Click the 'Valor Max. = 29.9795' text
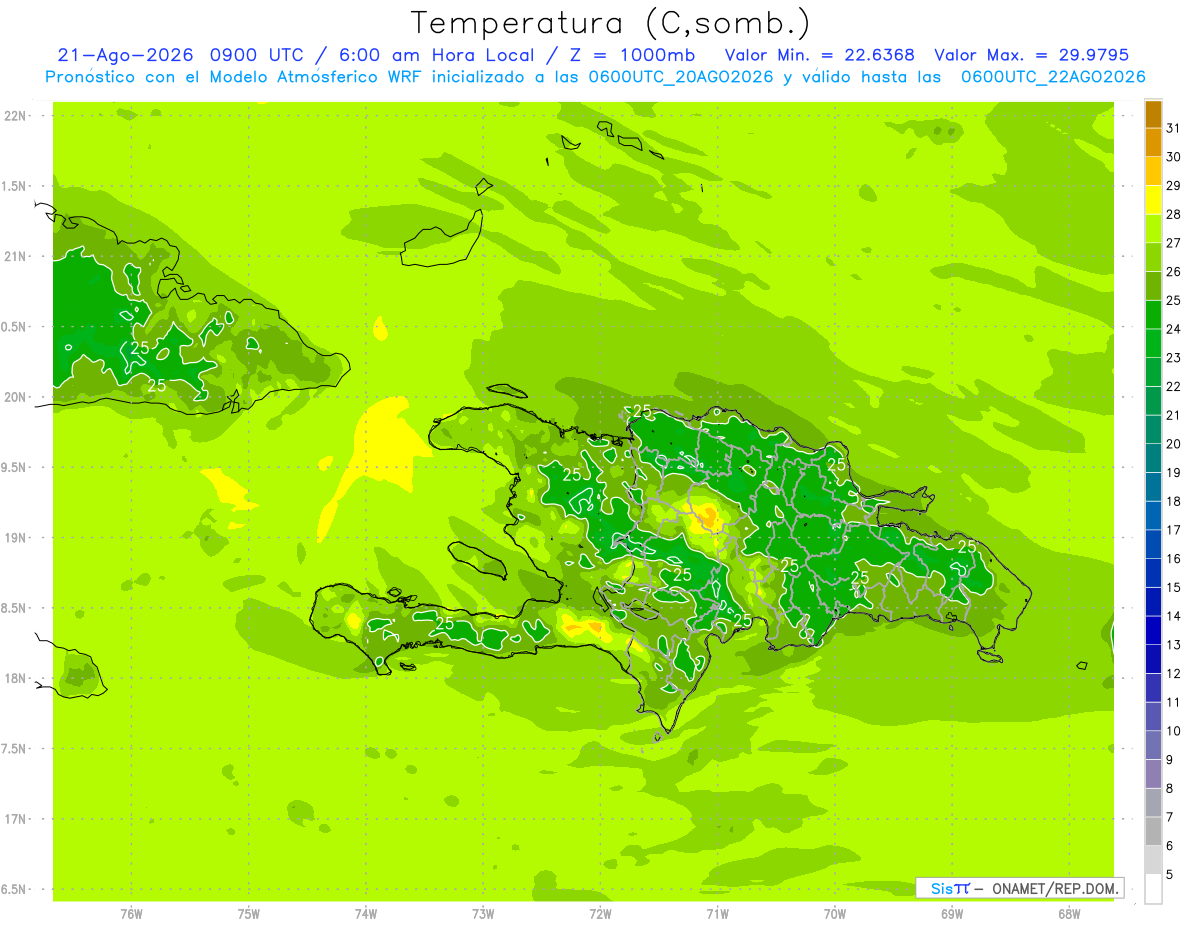 tap(1032, 55)
